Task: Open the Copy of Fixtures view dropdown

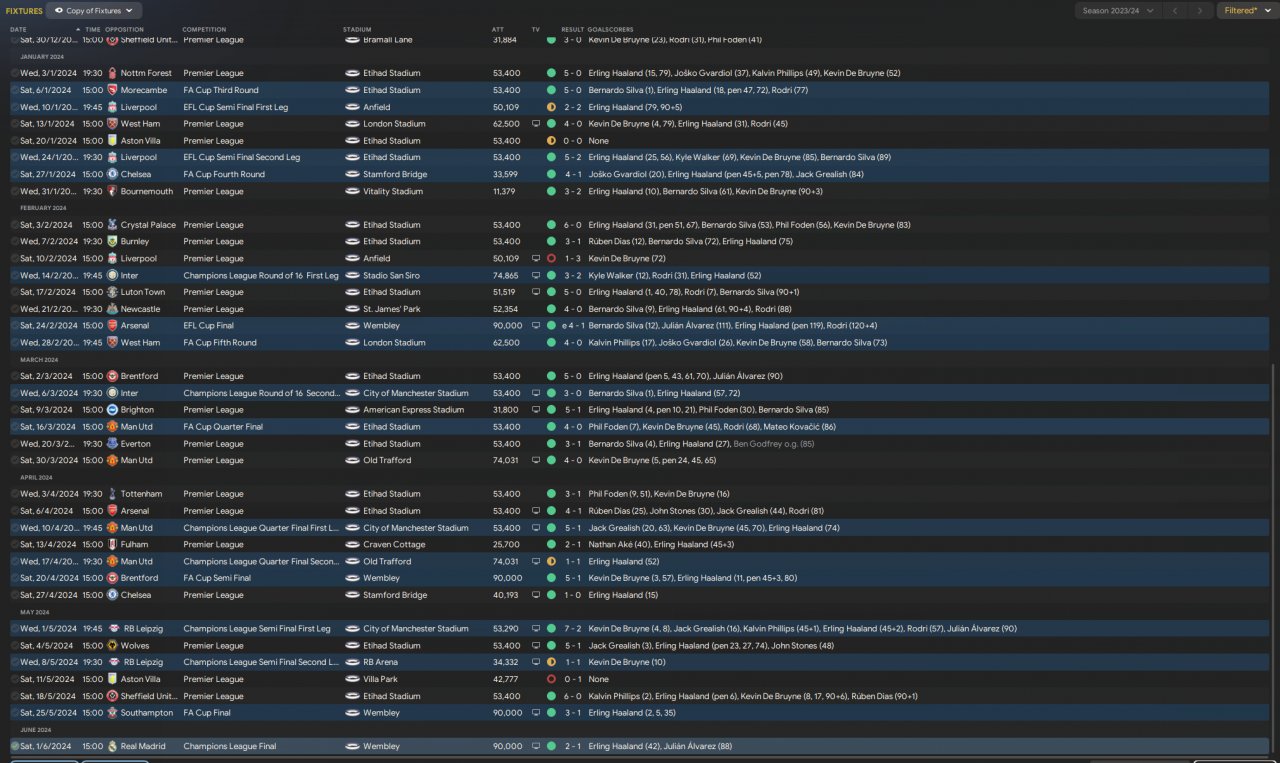Action: click(x=94, y=10)
